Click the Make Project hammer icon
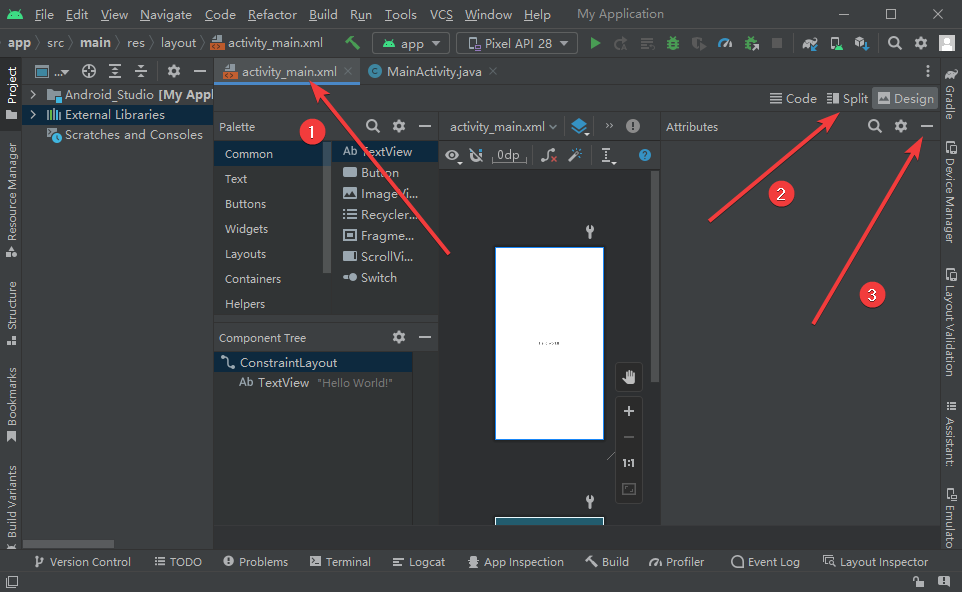Image resolution: width=962 pixels, height=592 pixels. click(352, 43)
